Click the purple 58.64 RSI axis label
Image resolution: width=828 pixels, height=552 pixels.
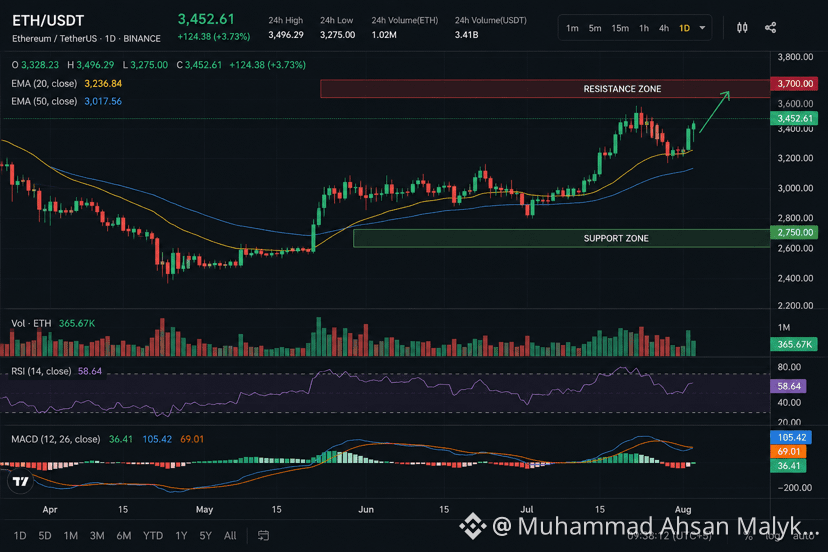(x=789, y=386)
